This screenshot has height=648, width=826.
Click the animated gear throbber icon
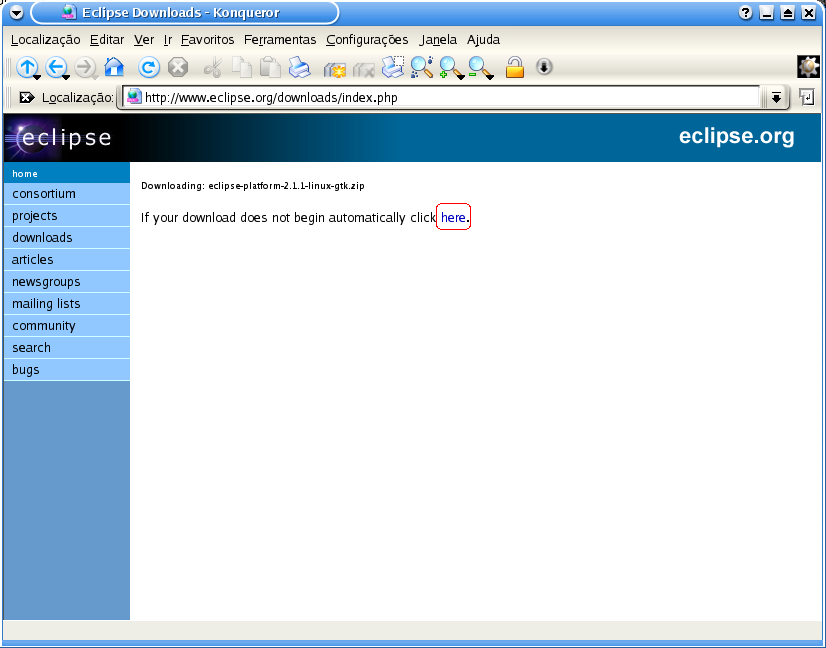click(x=809, y=67)
